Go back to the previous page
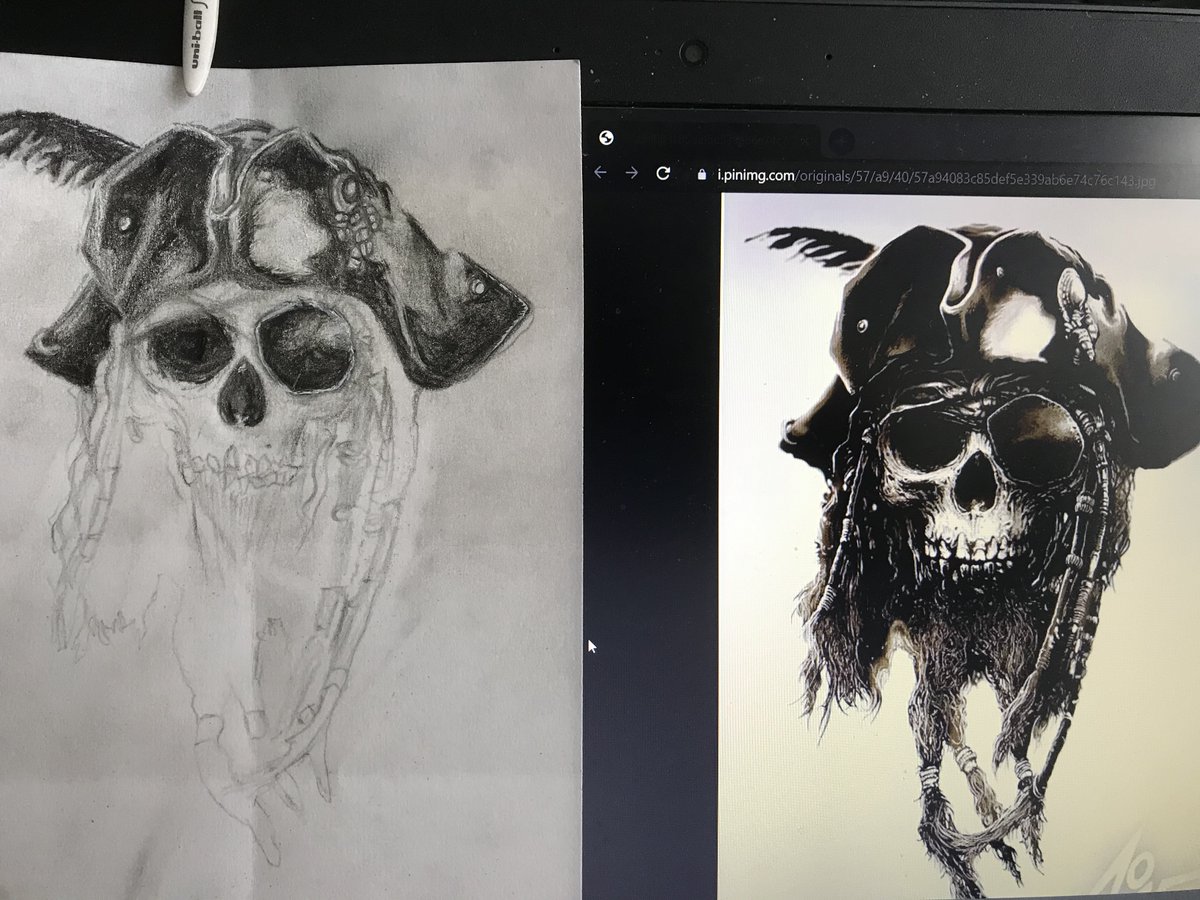Viewport: 1200px width, 900px height. pyautogui.click(x=600, y=173)
